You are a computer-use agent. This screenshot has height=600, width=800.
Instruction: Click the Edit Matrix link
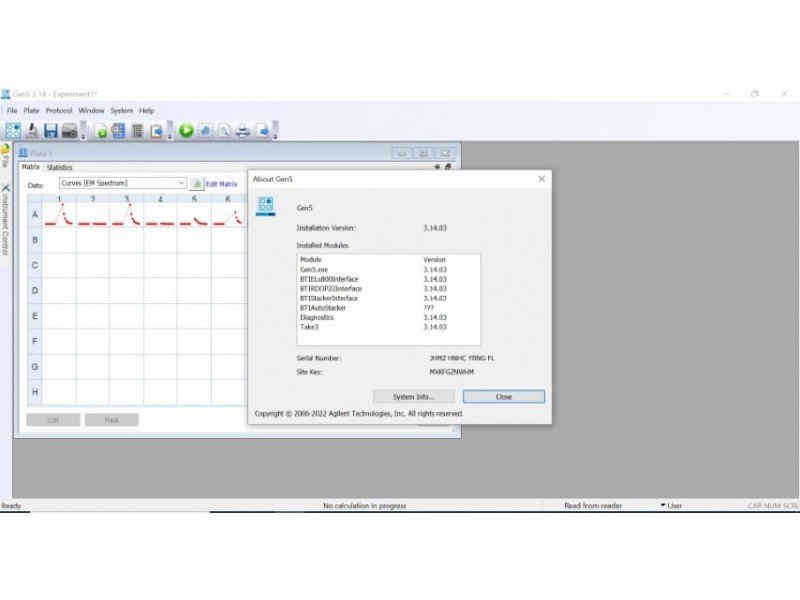click(222, 184)
